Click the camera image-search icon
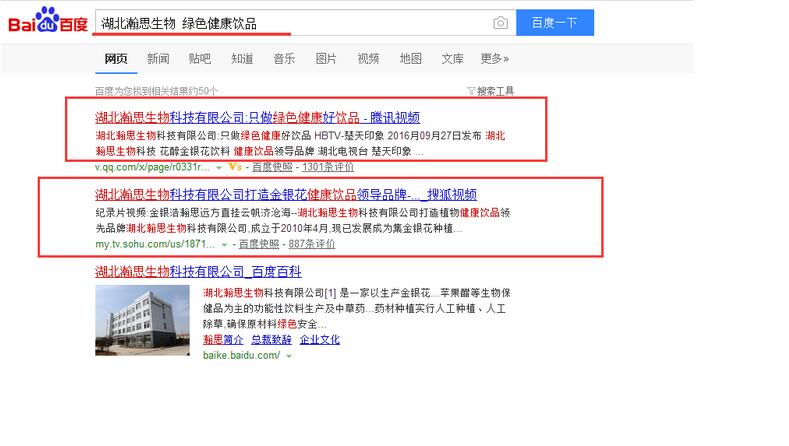 [x=500, y=23]
